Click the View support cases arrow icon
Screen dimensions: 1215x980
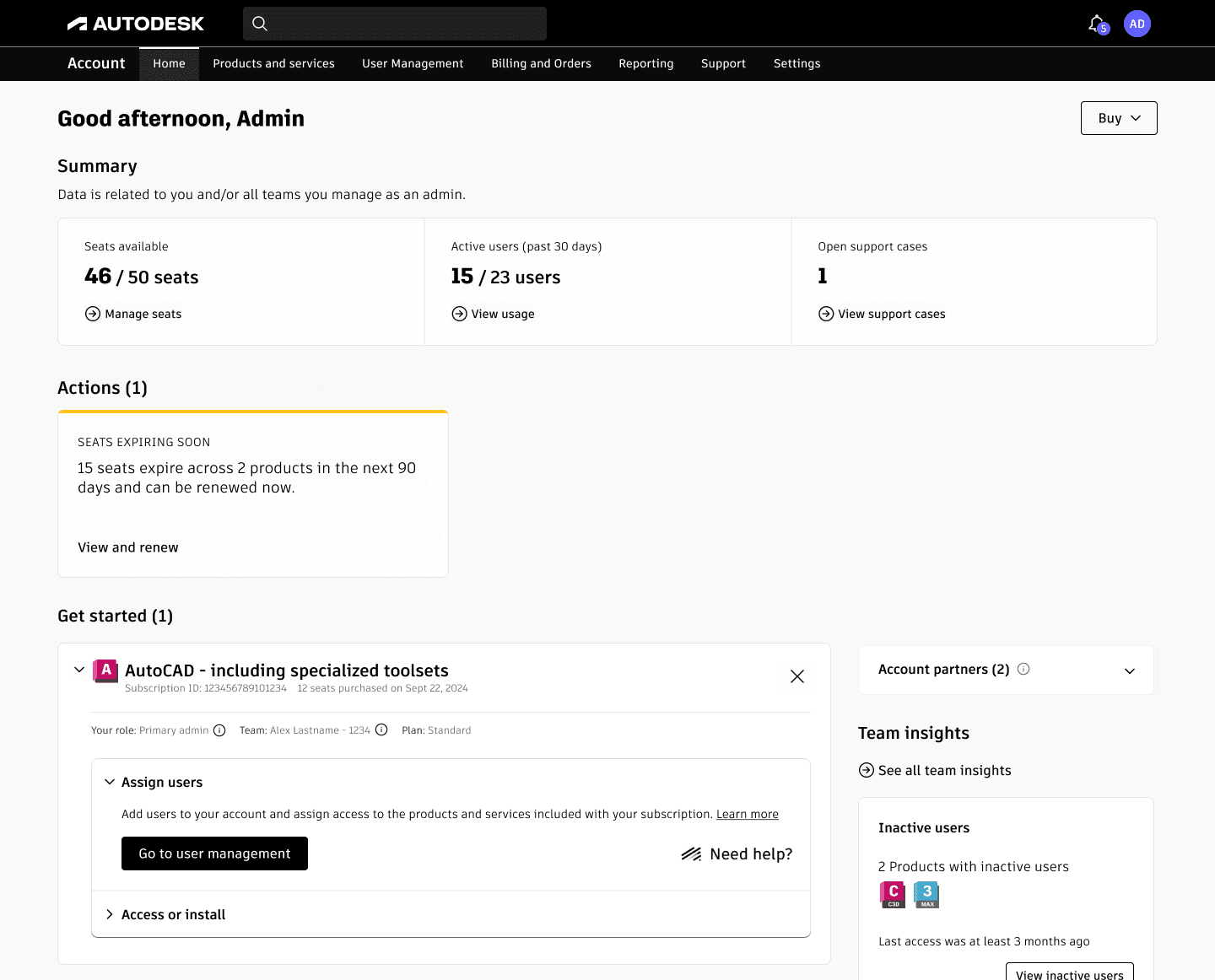826,314
